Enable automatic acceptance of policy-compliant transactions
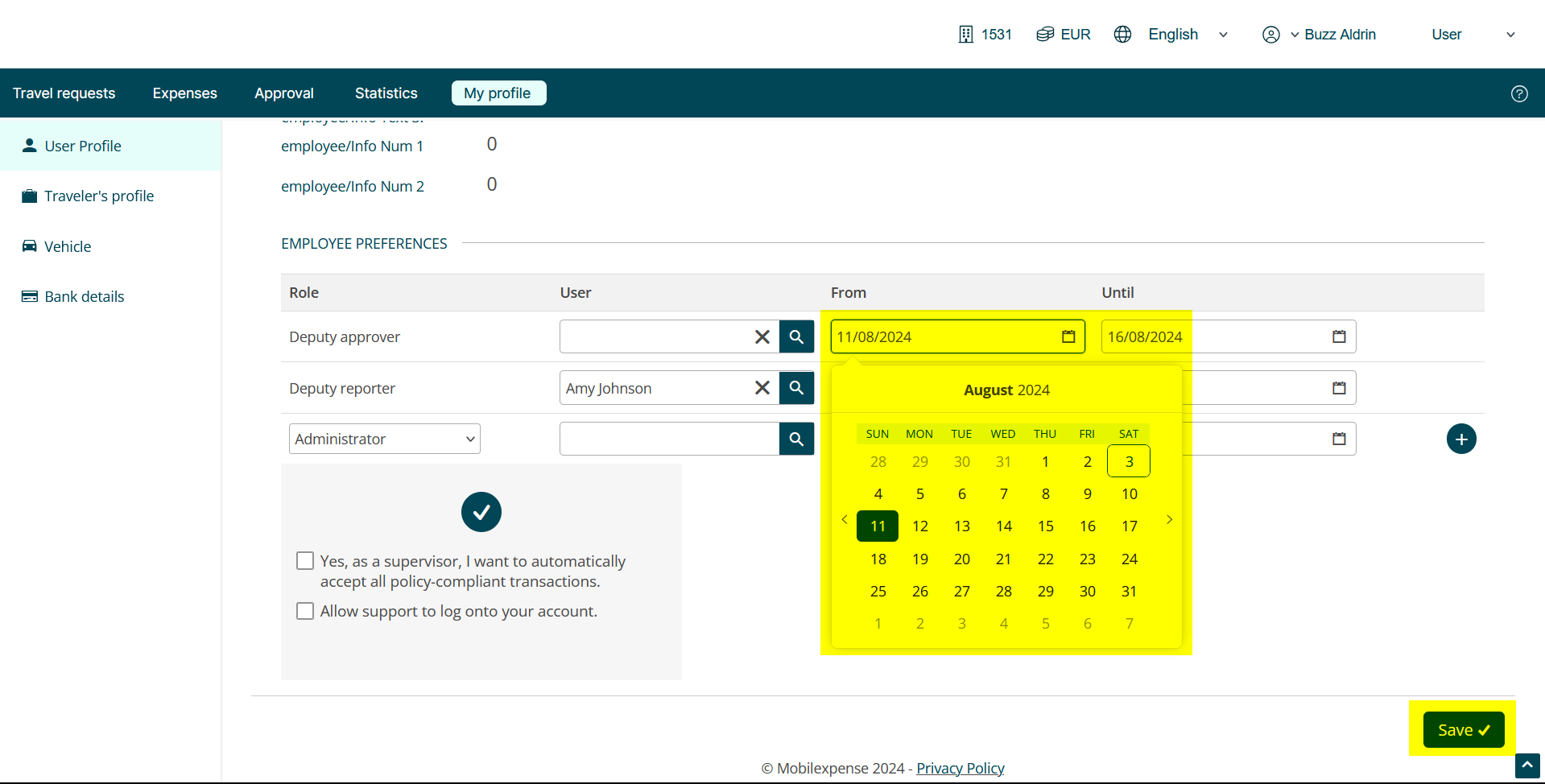The height and width of the screenshot is (784, 1545). point(305,561)
